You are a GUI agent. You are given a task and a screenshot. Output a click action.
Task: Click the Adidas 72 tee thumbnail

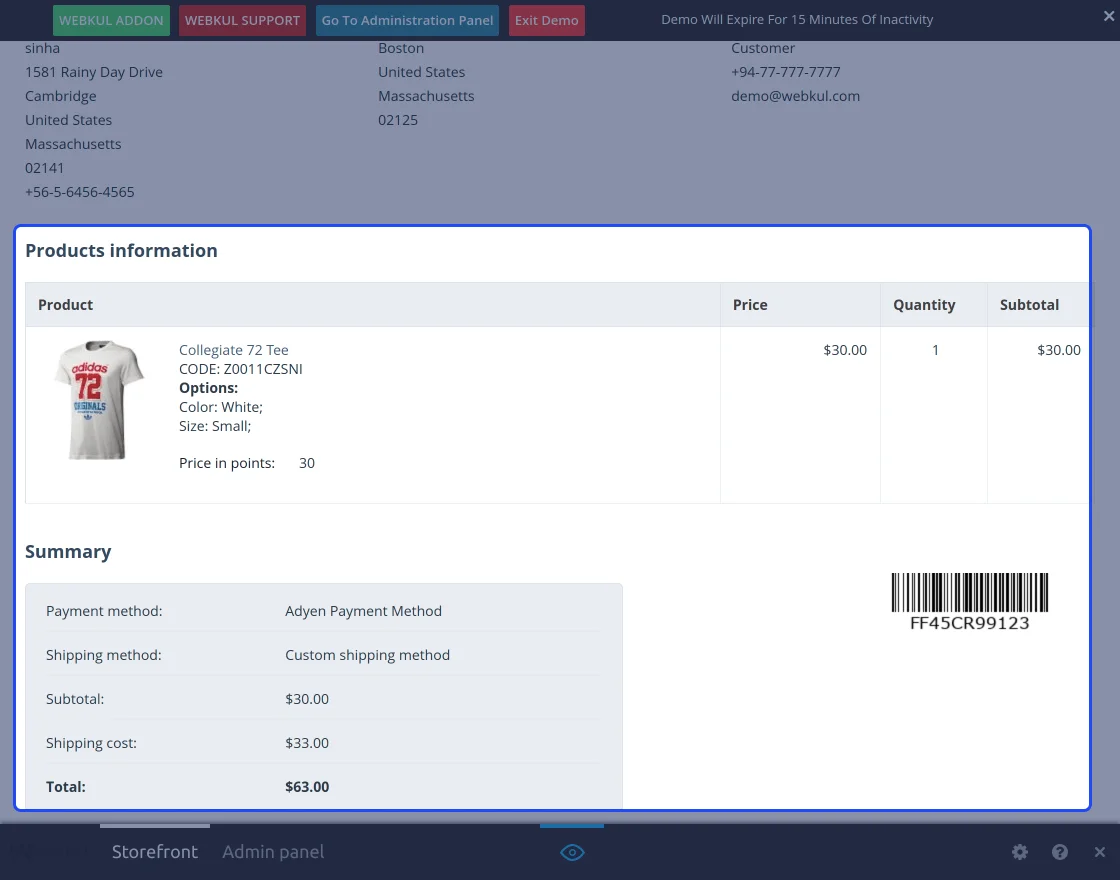(99, 400)
